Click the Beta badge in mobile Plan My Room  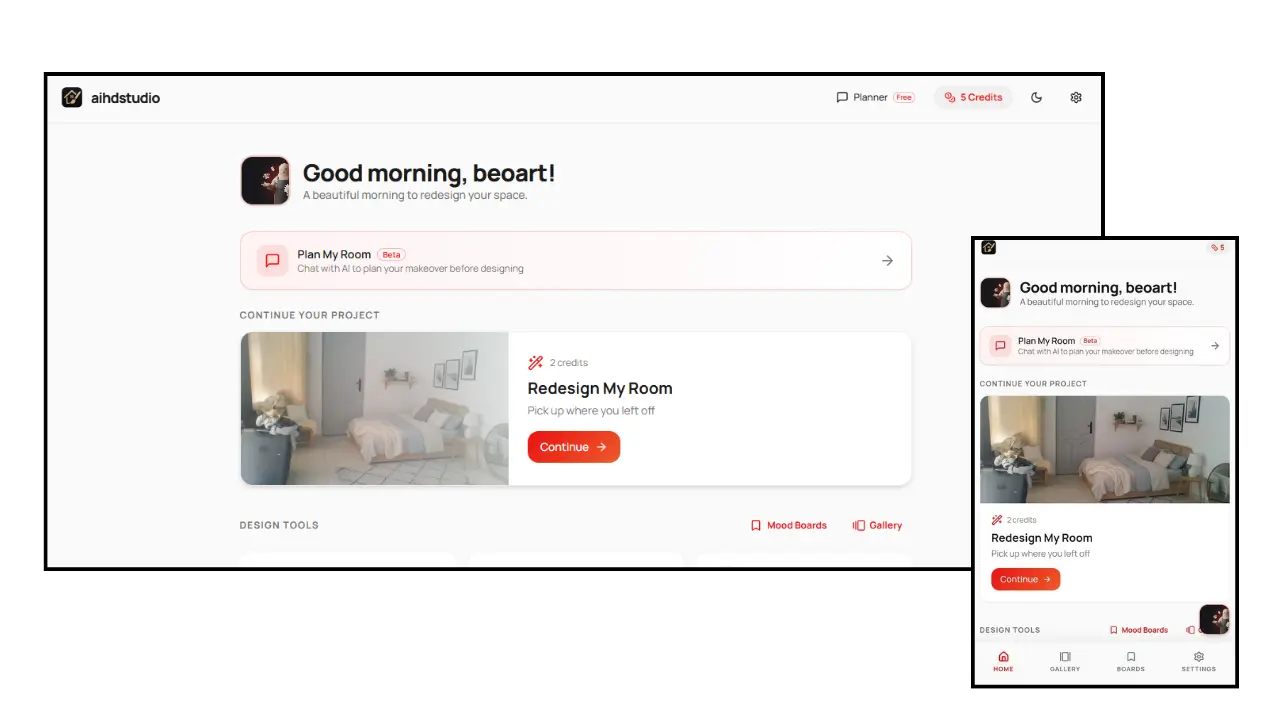tap(1090, 341)
